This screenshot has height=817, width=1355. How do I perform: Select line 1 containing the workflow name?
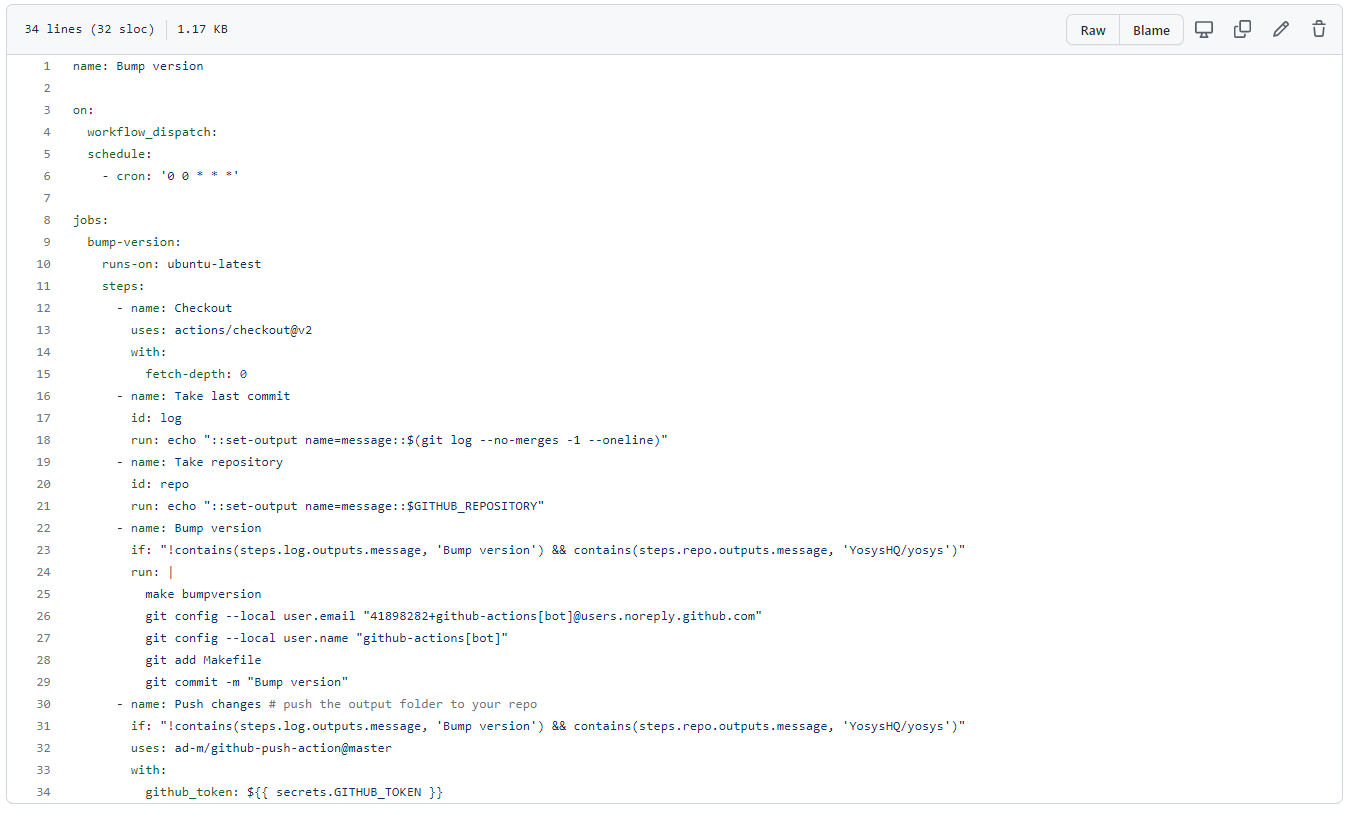(x=46, y=65)
